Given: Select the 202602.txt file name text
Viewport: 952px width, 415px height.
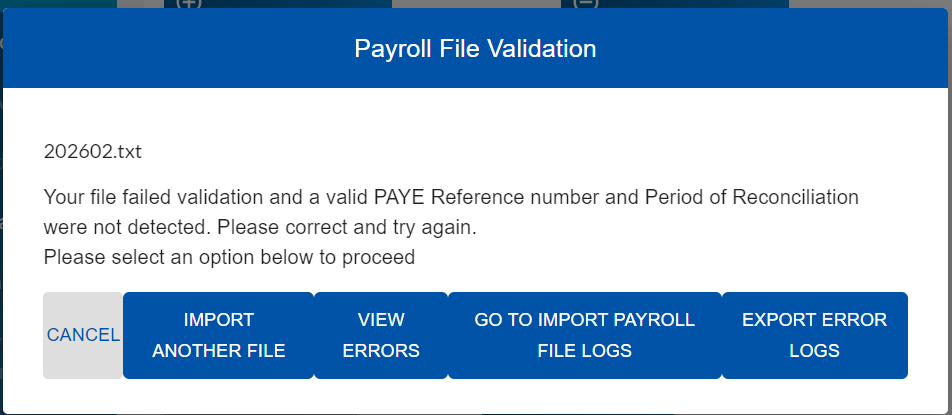Looking at the screenshot, I should click(93, 153).
